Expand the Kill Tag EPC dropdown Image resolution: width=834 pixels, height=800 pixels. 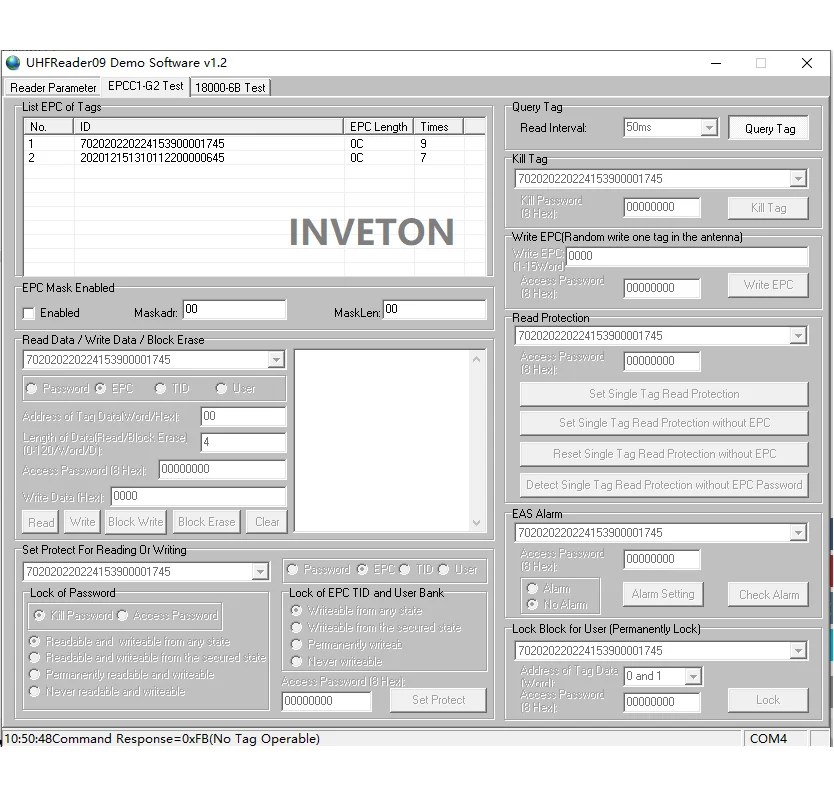[798, 179]
